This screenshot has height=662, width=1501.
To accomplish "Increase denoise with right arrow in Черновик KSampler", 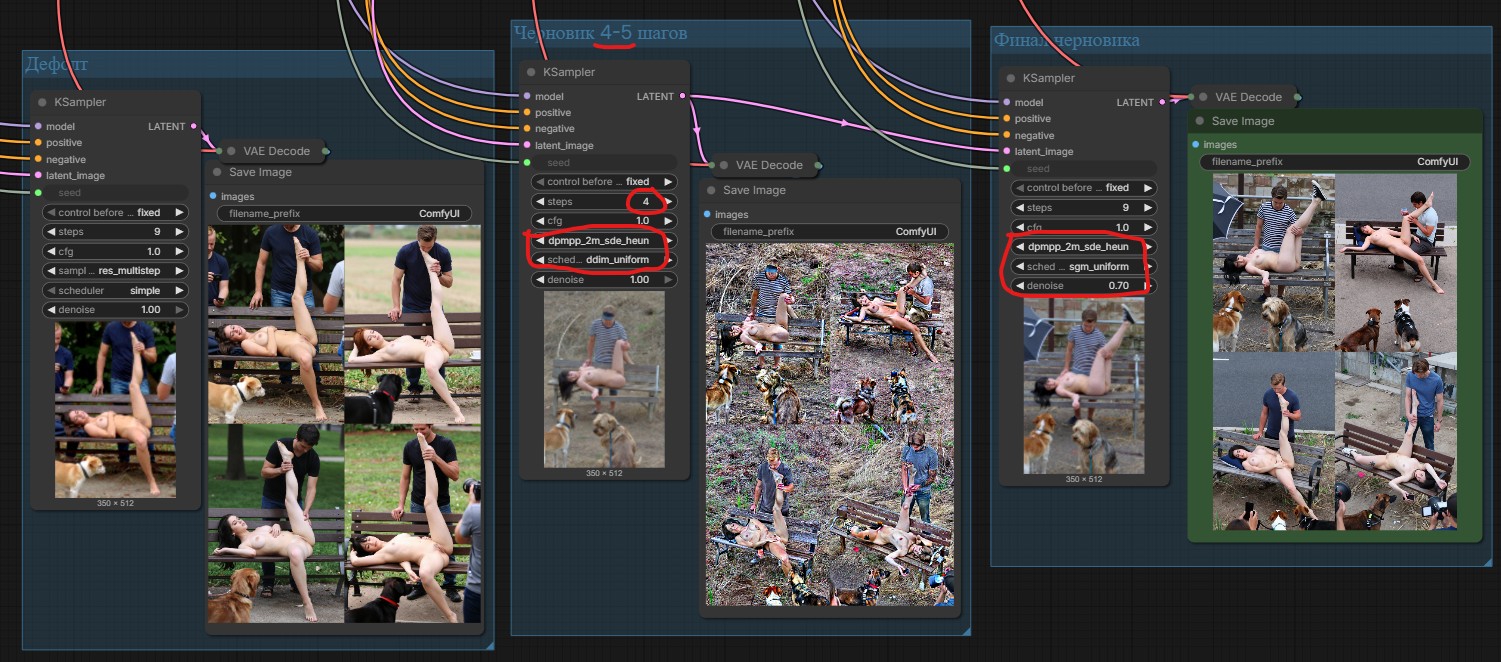I will pos(667,280).
